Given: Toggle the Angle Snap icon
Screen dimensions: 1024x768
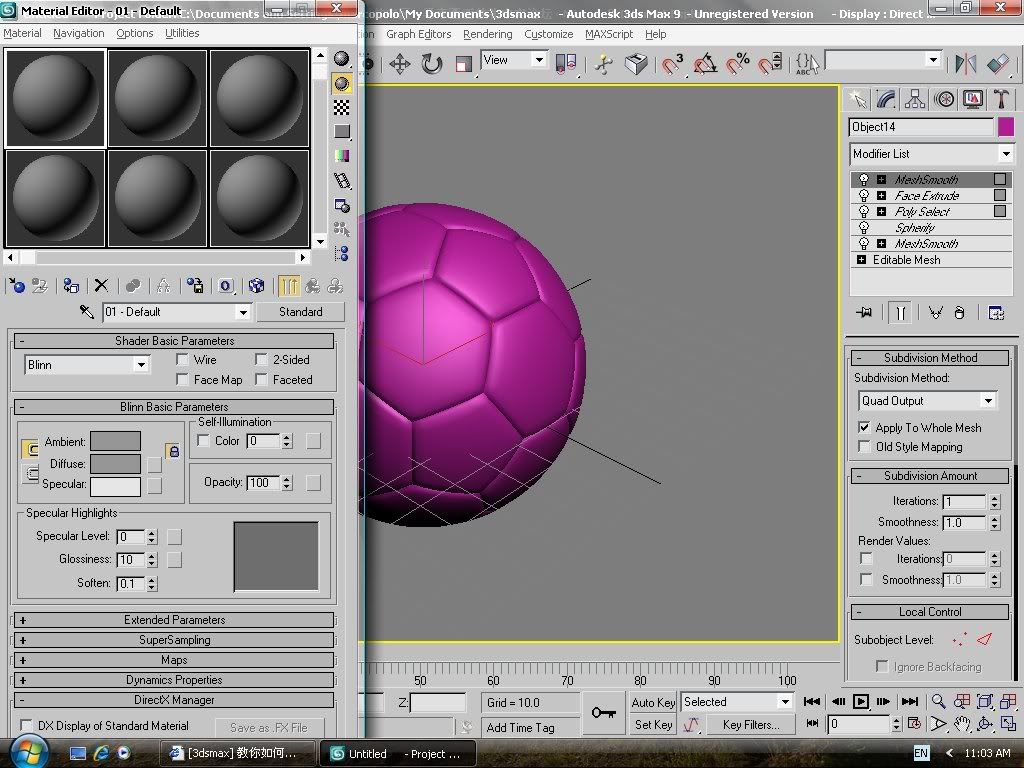Looking at the screenshot, I should coord(705,64).
